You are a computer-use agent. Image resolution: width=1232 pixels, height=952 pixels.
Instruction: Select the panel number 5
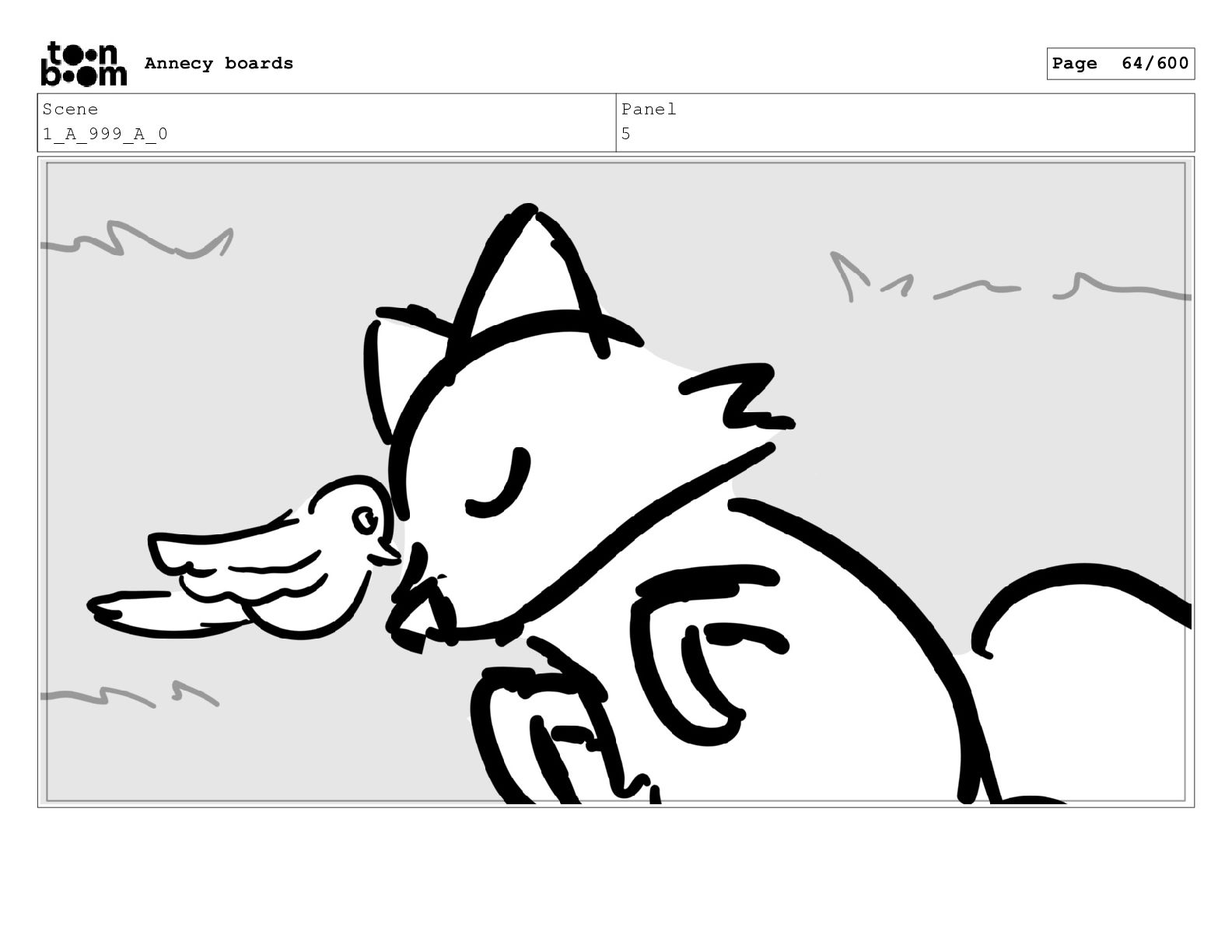[626, 134]
